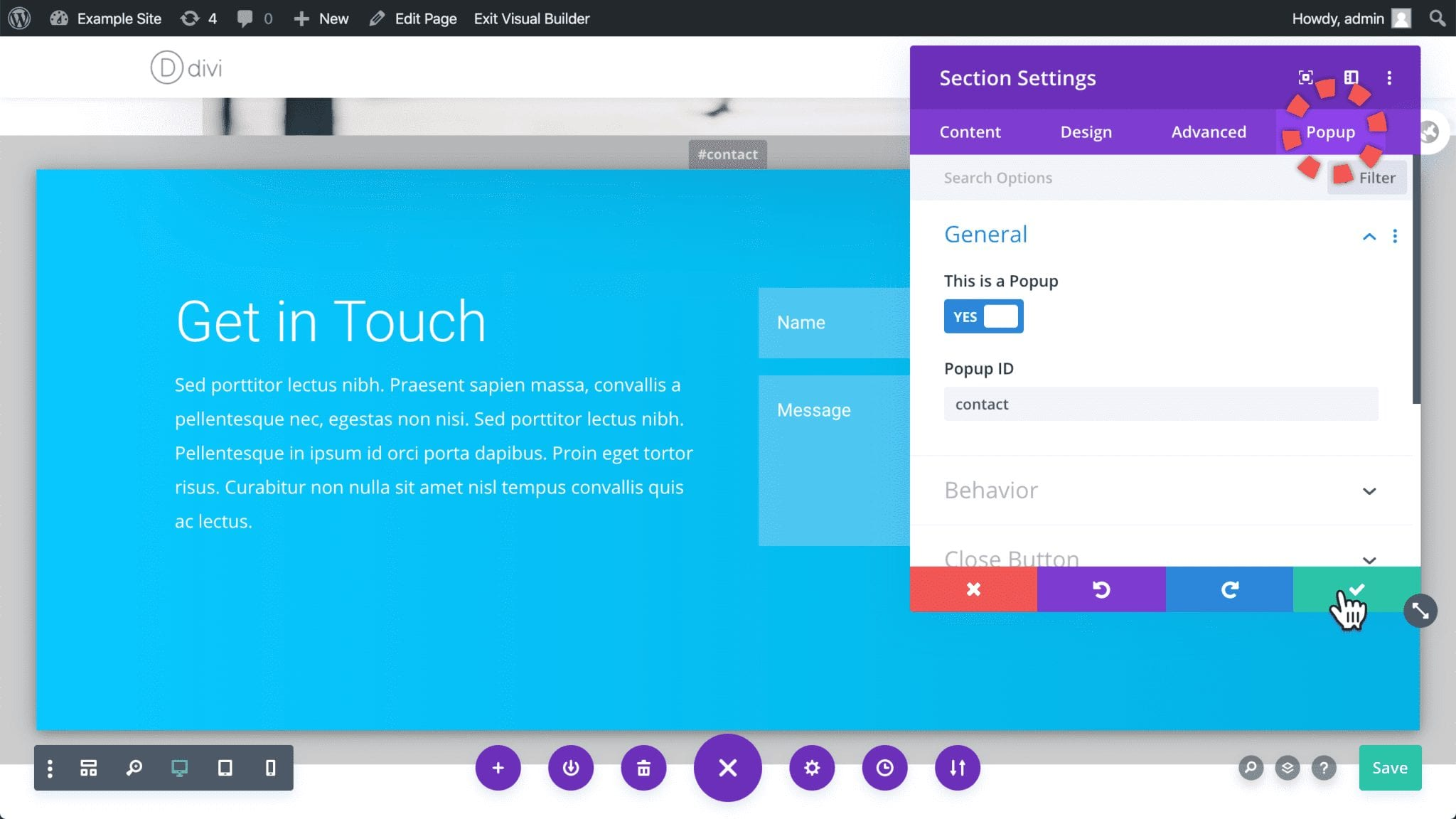
Task: Click the red discard/cancel button
Action: click(974, 589)
